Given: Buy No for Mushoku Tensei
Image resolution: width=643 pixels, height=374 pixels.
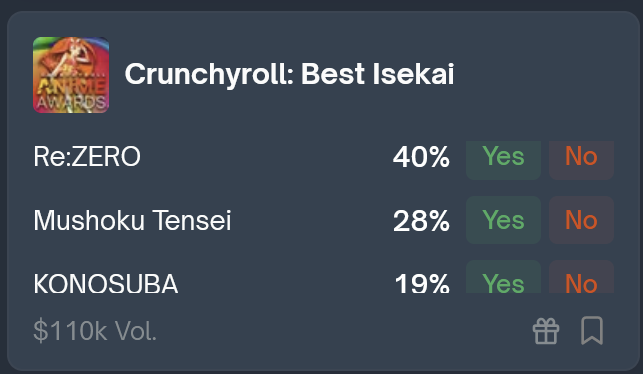Looking at the screenshot, I should (x=581, y=220).
